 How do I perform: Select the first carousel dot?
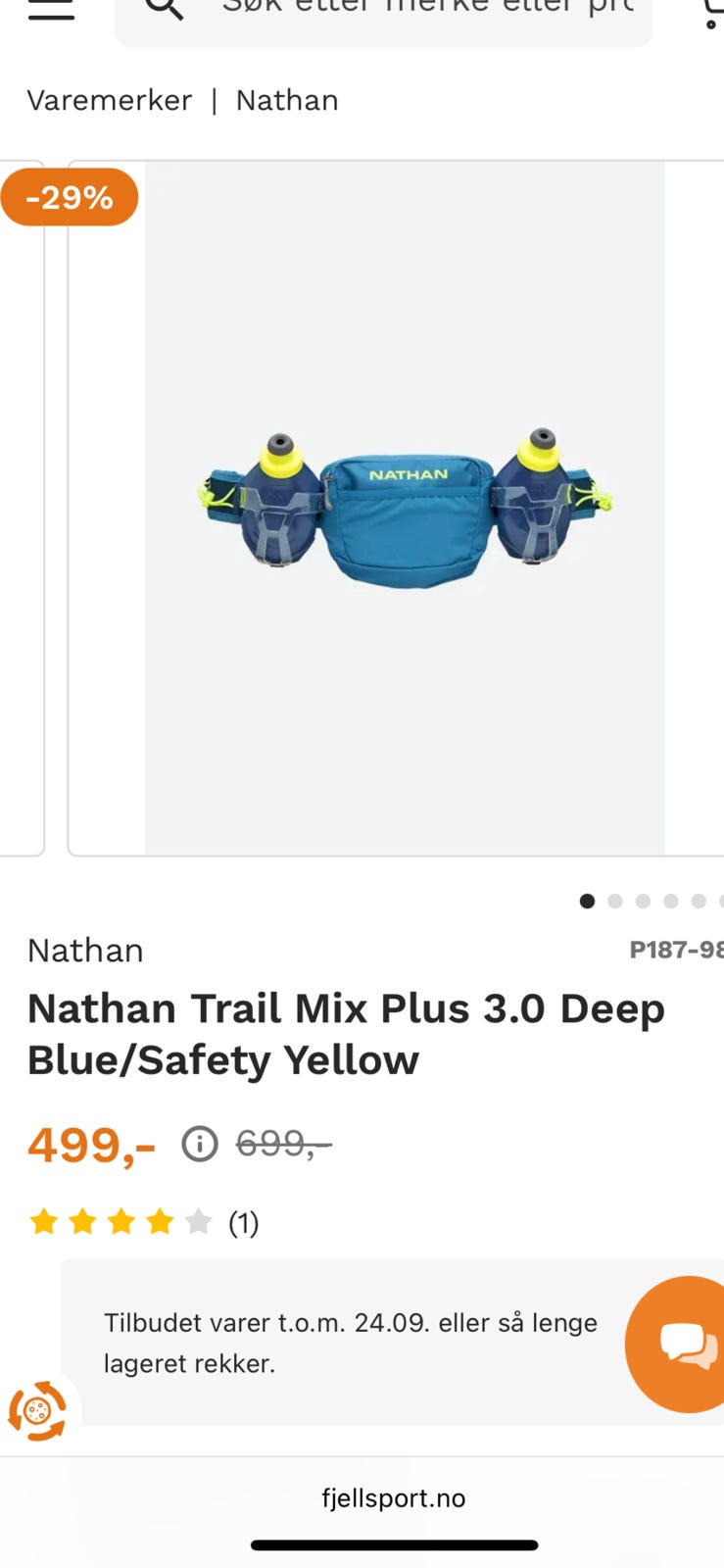click(x=587, y=901)
